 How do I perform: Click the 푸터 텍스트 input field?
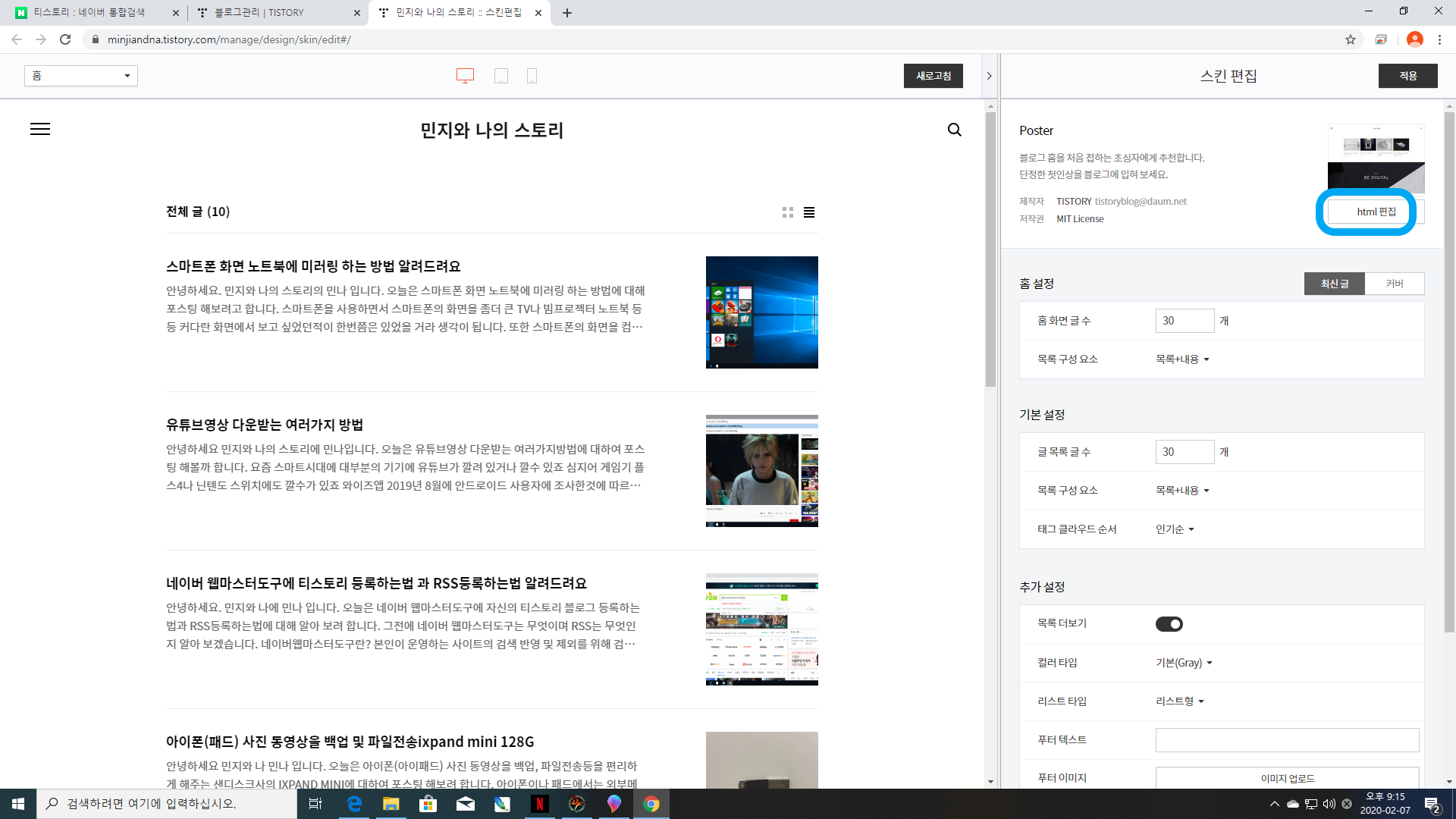1287,740
